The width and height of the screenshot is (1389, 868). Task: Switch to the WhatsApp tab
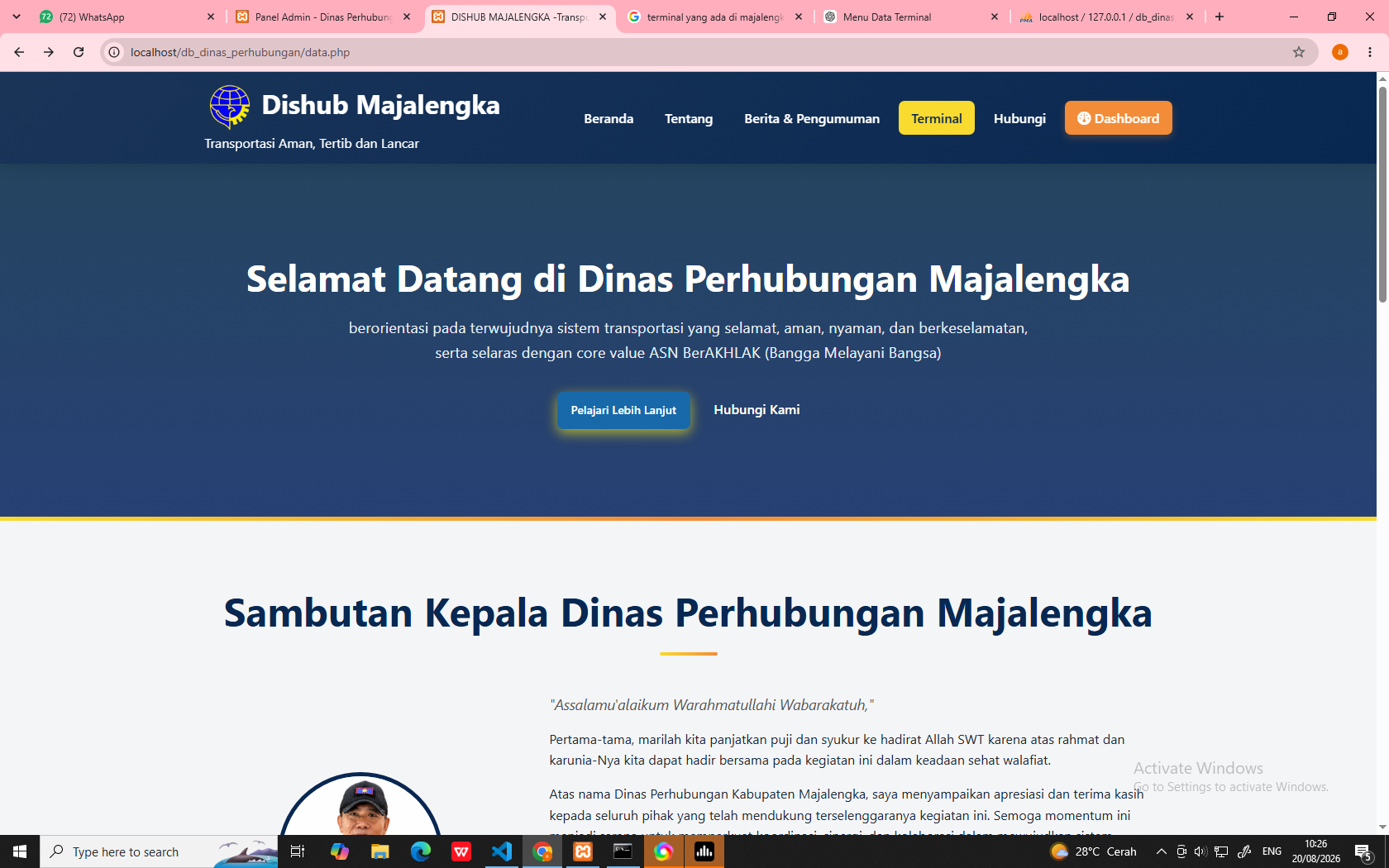coord(128,17)
